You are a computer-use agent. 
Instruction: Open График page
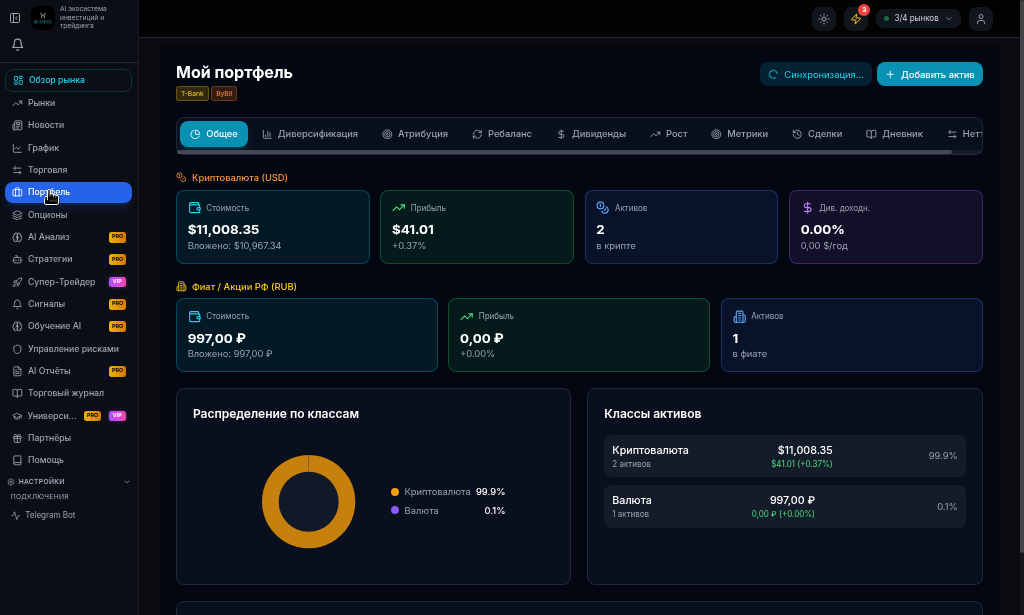point(69,148)
